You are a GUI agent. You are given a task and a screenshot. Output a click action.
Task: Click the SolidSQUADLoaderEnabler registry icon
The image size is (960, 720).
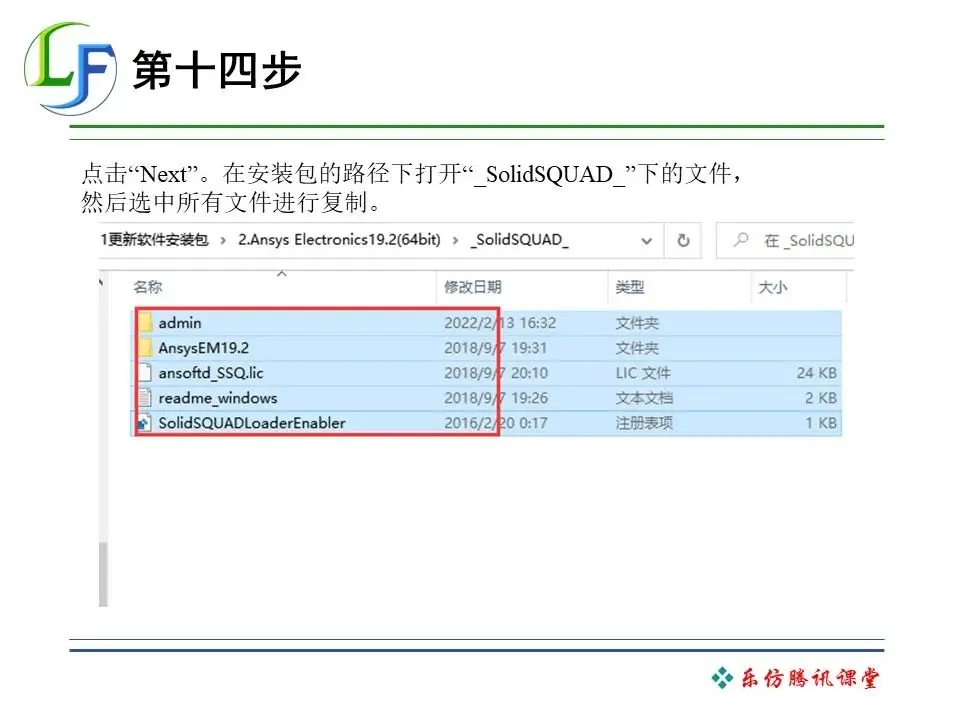(x=144, y=423)
